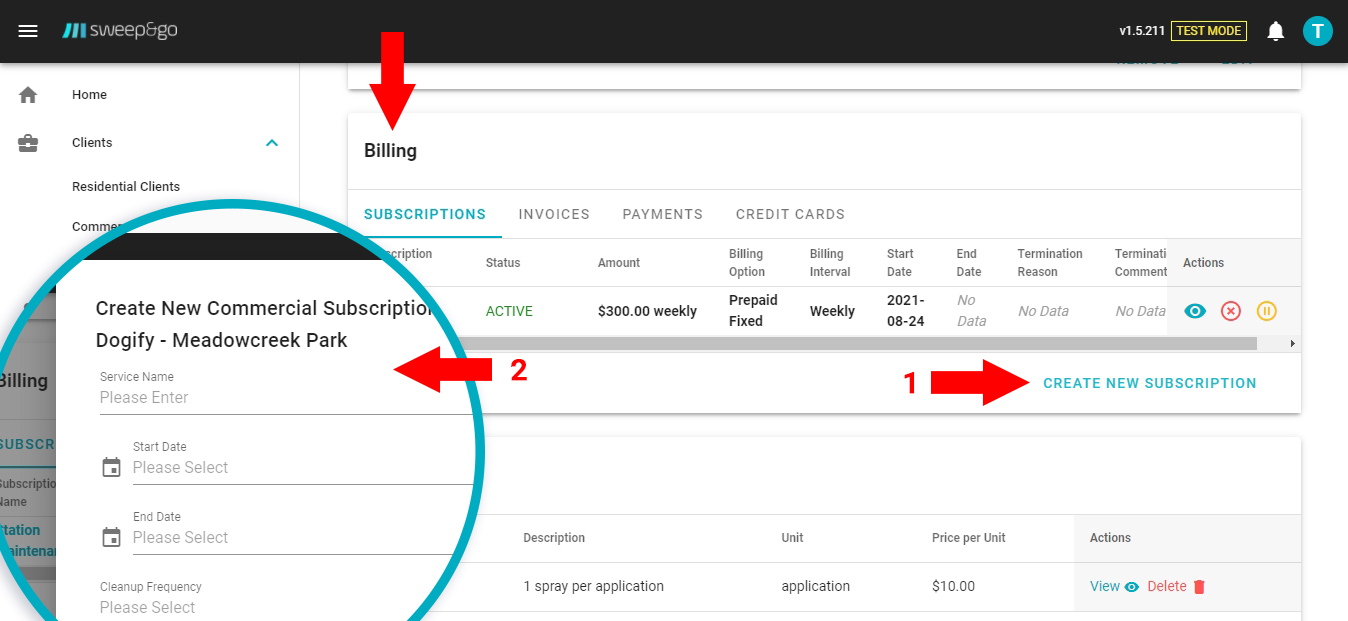
Task: Cancel subscription with the red X icon
Action: [x=1231, y=311]
